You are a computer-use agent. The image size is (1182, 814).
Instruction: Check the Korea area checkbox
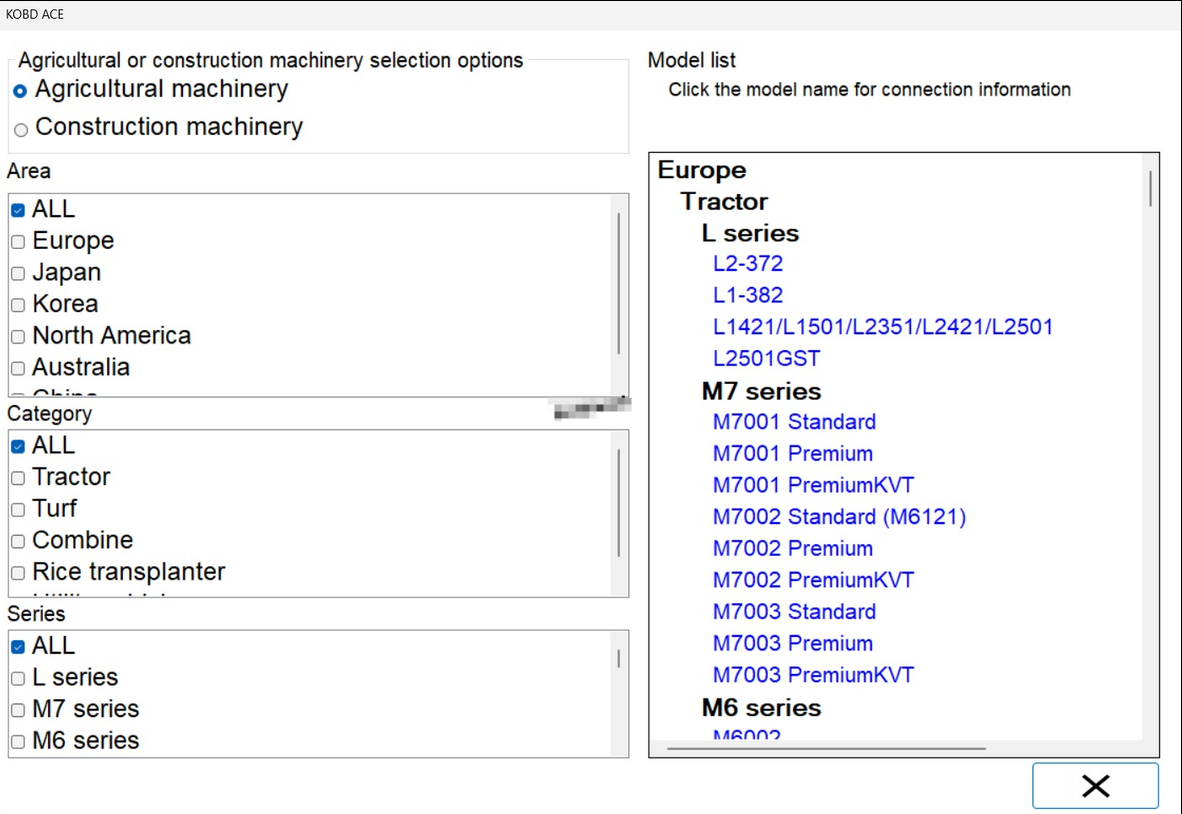18,305
